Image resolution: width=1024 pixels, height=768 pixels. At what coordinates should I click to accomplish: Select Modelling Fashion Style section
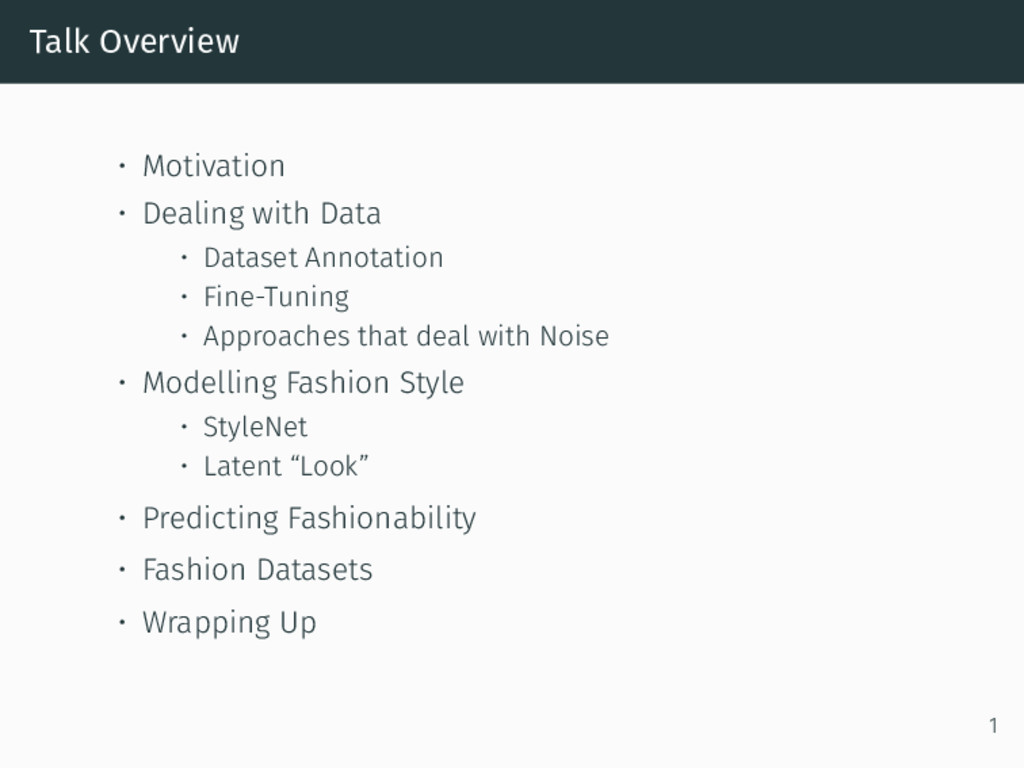coord(303,383)
